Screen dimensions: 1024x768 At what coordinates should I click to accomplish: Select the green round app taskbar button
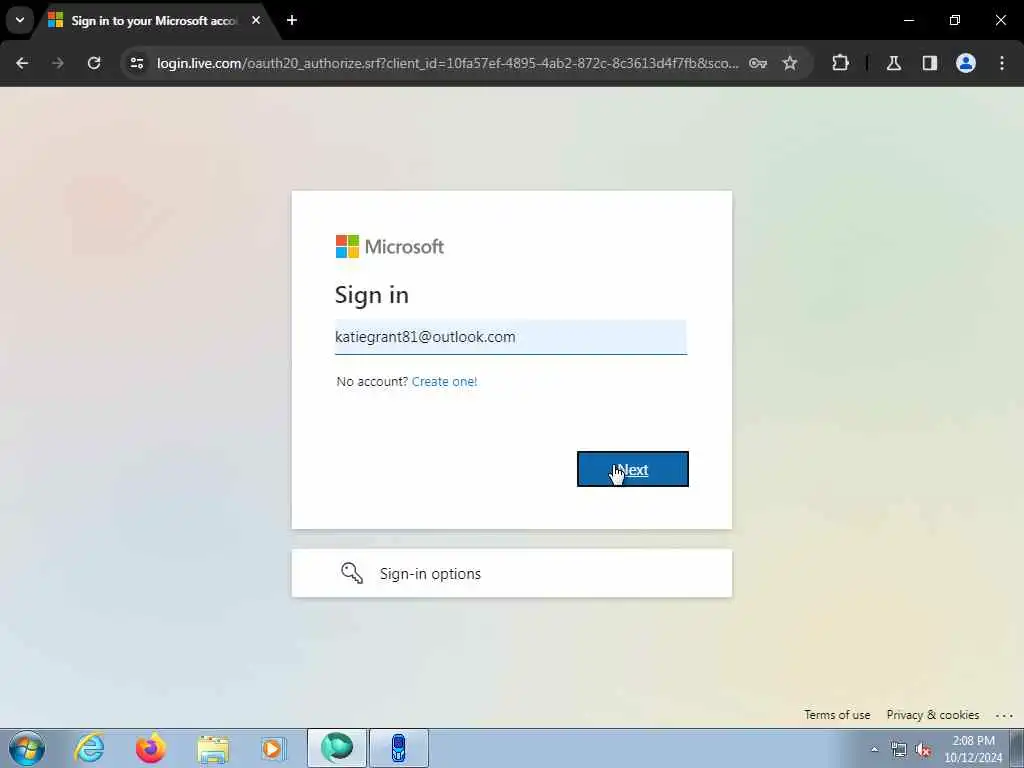coord(337,748)
